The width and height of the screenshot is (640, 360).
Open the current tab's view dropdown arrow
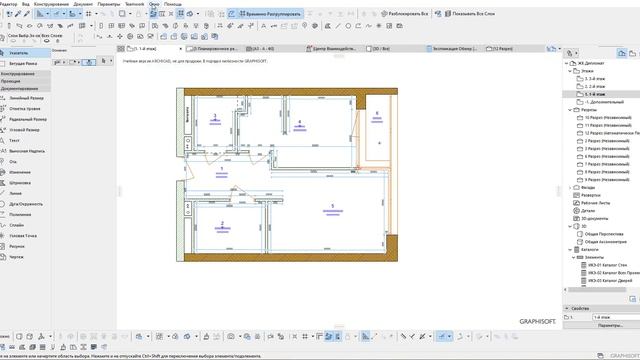pyautogui.click(x=180, y=49)
